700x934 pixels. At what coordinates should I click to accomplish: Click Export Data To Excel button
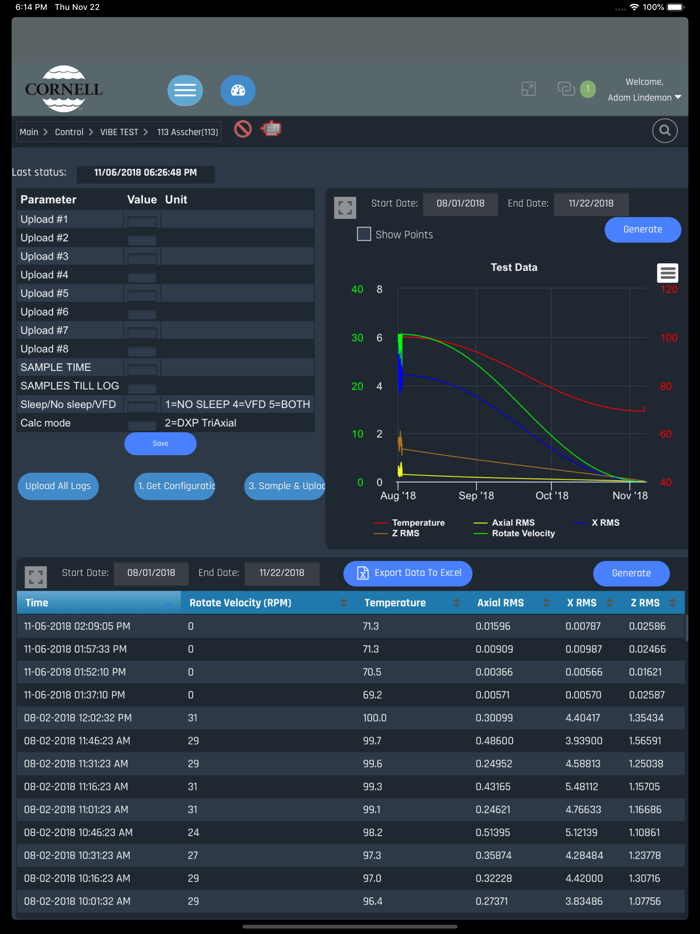click(x=408, y=573)
